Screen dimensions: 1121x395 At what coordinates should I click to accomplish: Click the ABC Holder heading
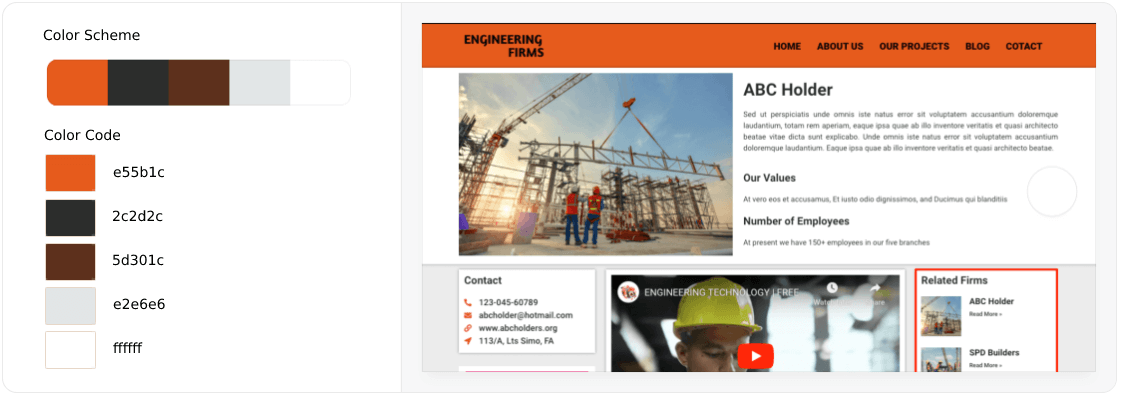coord(788,90)
